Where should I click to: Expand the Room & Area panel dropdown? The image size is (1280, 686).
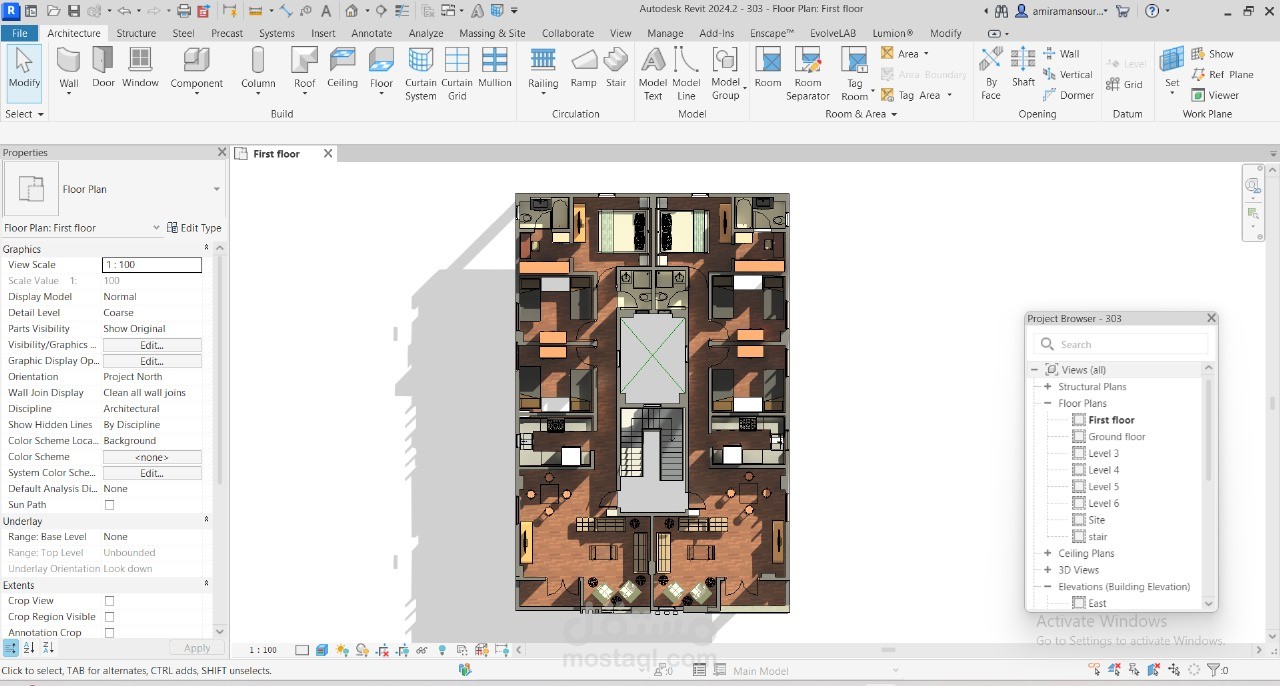click(861, 114)
